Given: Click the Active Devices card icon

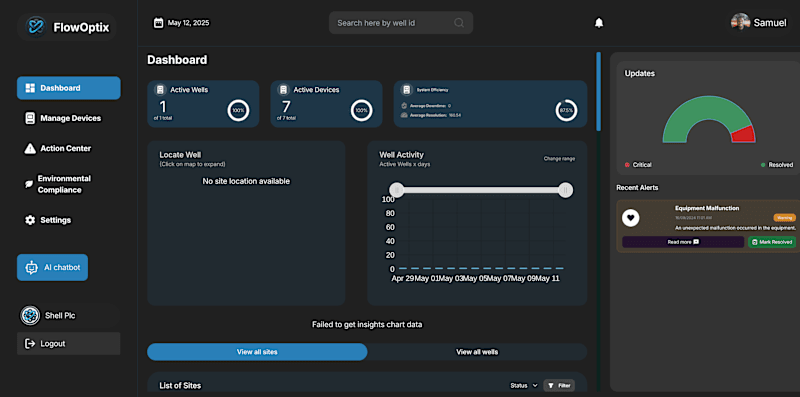Looking at the screenshot, I should pos(283,90).
